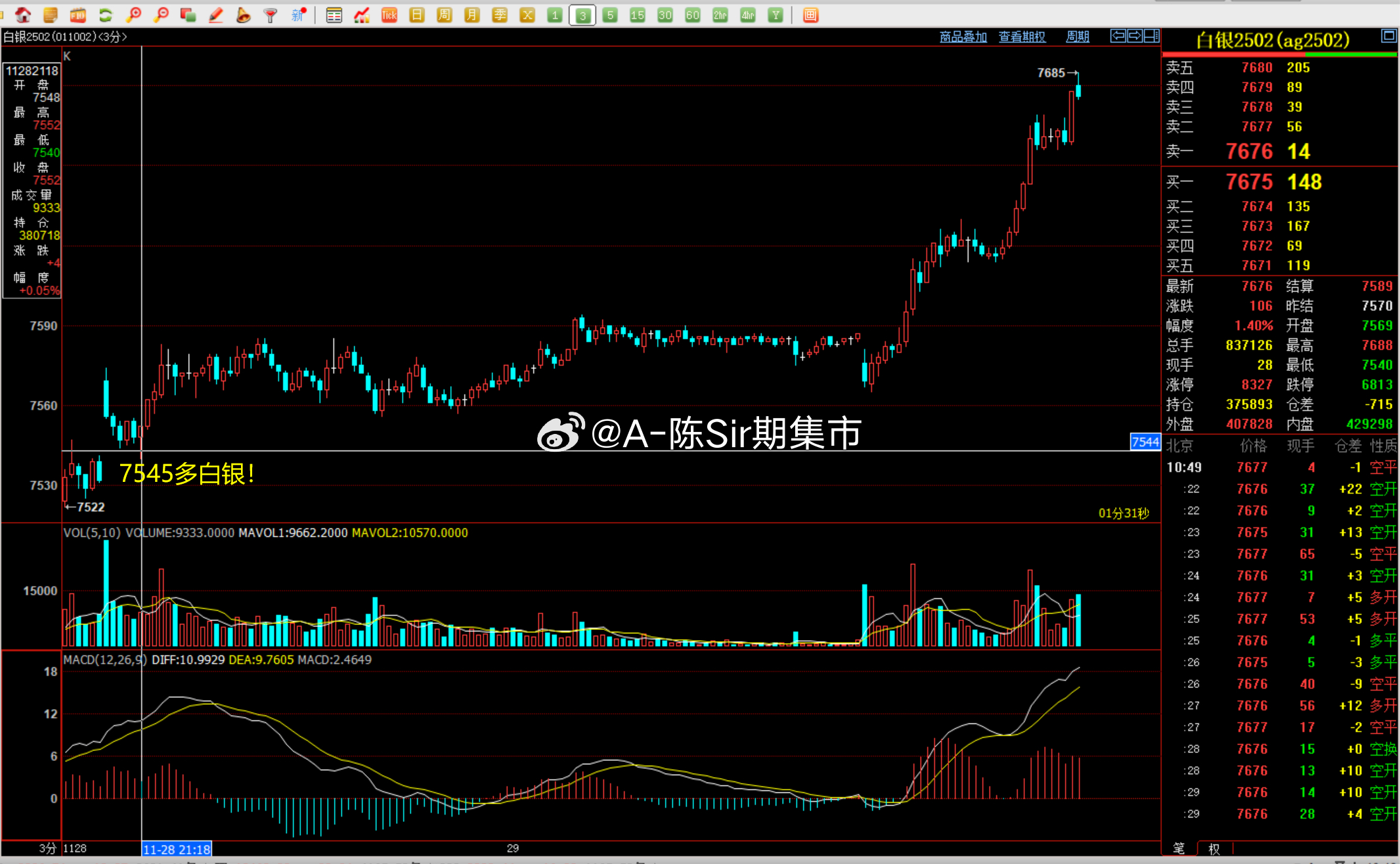Viewport: 1400px width, 864px height.
Task: Refresh data with green arrows icon
Action: pos(106,15)
